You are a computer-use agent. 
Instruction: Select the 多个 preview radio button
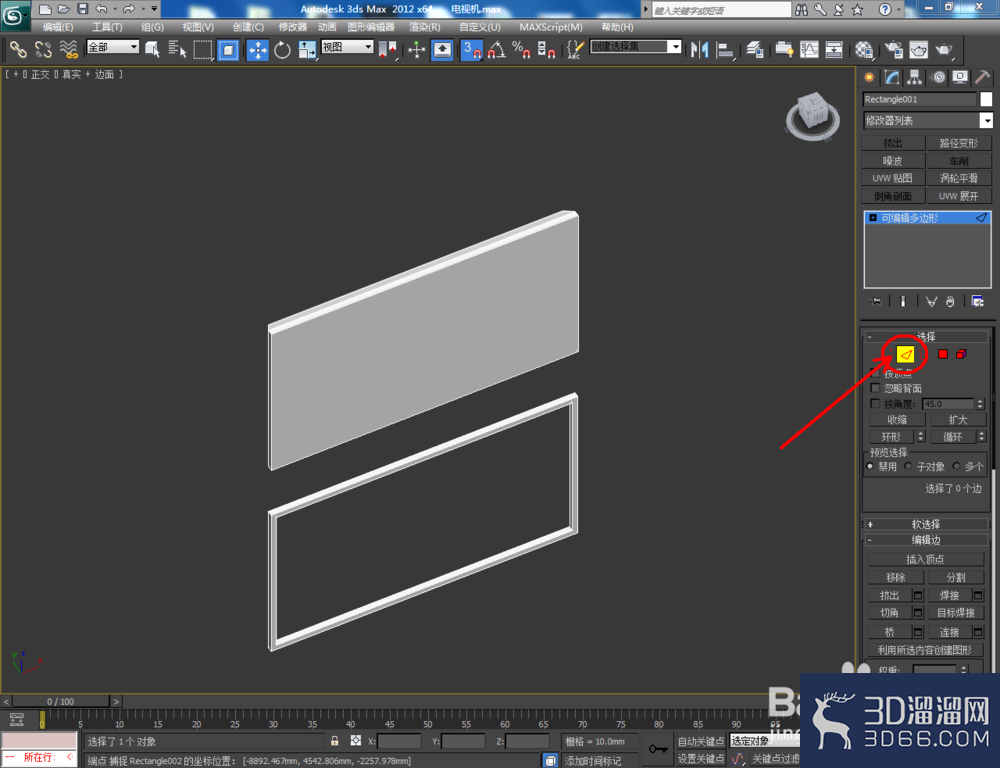coord(956,466)
